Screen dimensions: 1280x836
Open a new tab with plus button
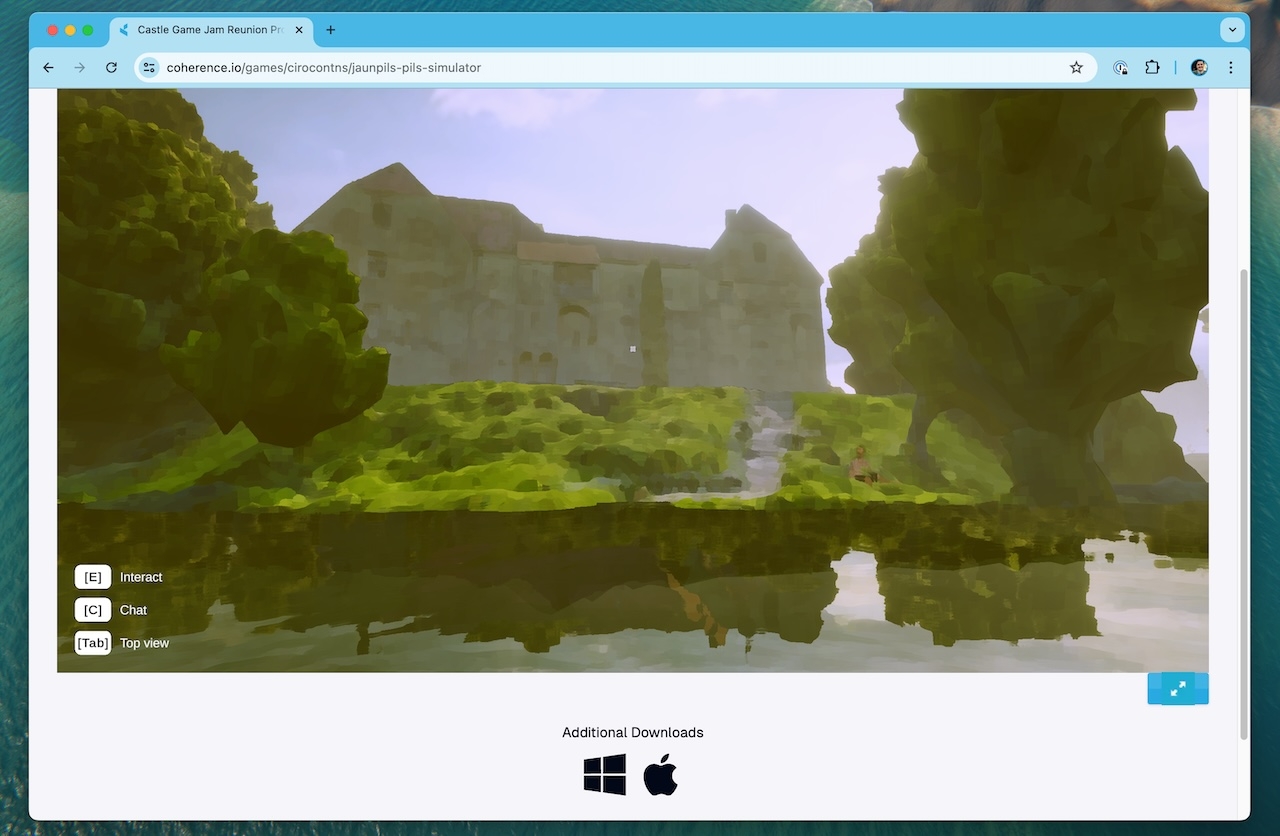pyautogui.click(x=331, y=30)
